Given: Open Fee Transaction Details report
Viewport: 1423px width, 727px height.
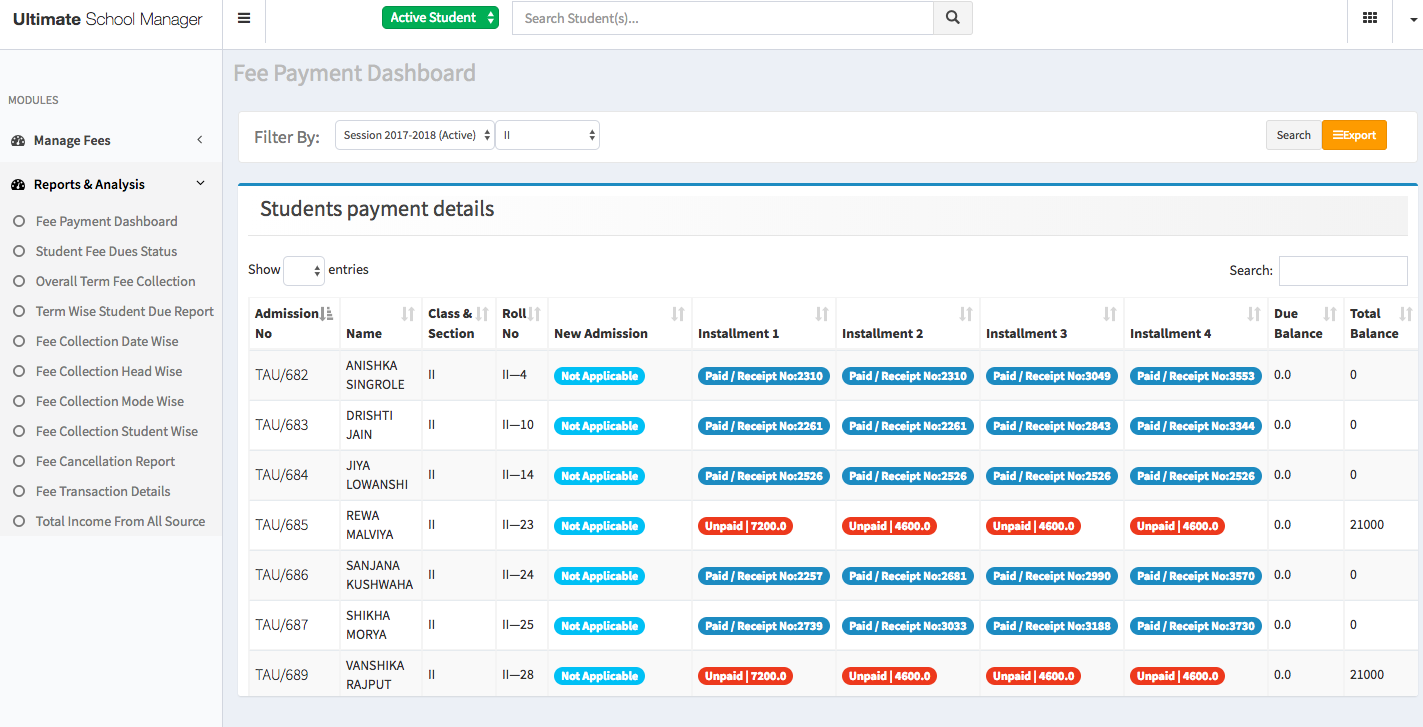Looking at the screenshot, I should [x=103, y=492].
